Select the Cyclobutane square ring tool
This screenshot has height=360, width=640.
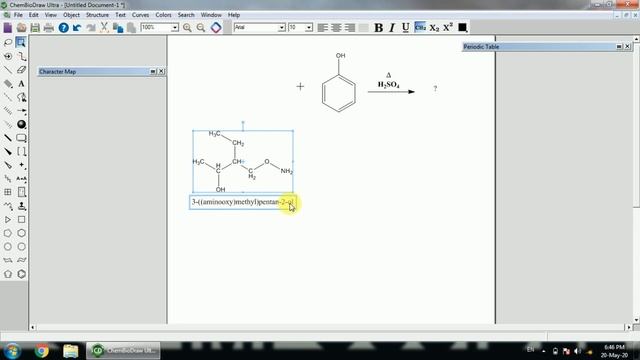click(x=22, y=220)
